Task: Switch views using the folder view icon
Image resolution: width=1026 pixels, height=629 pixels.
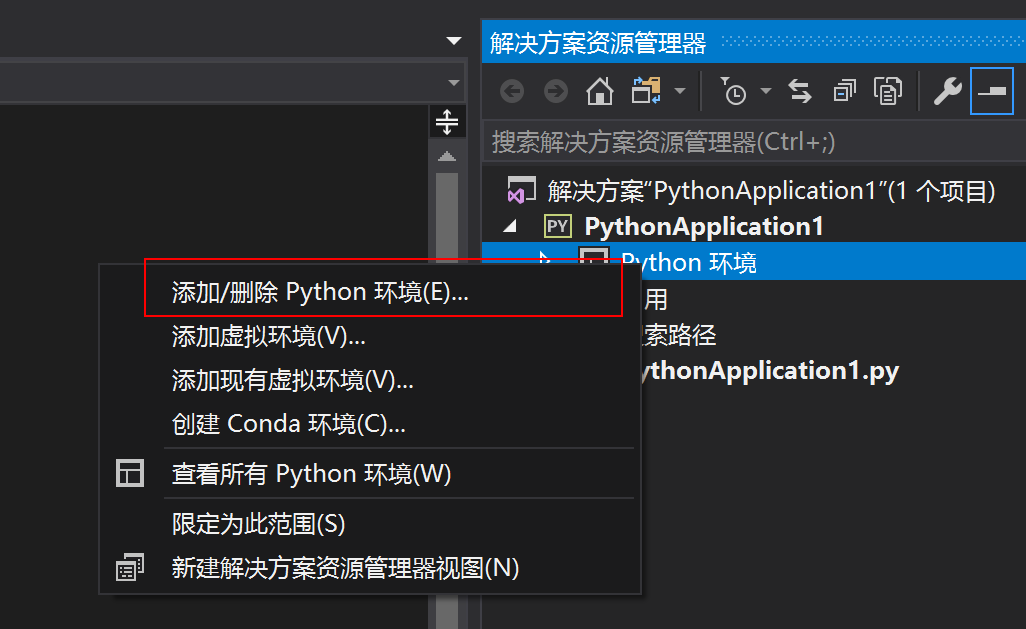Action: (646, 90)
